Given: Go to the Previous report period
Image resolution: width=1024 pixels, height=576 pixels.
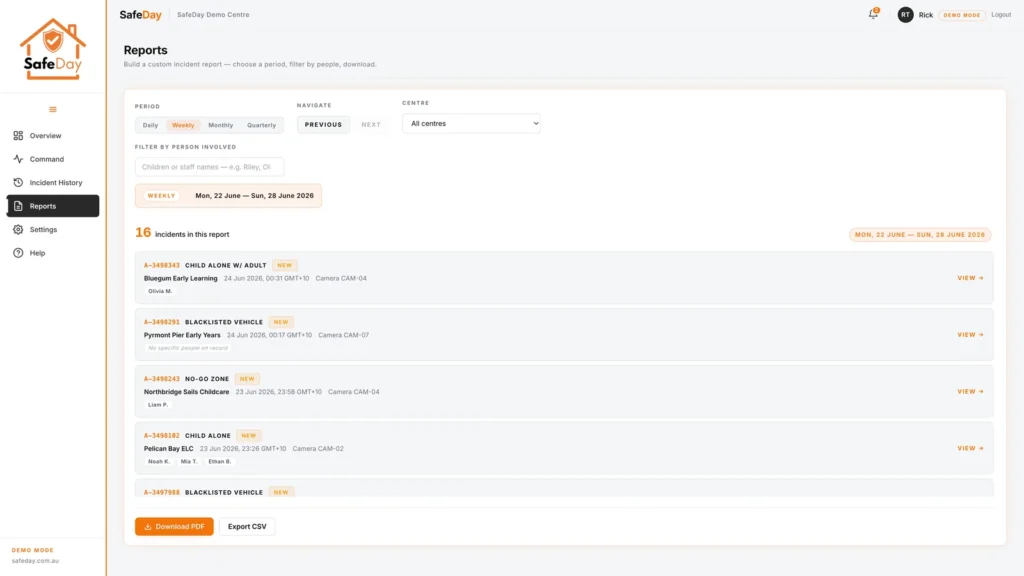Looking at the screenshot, I should 323,125.
